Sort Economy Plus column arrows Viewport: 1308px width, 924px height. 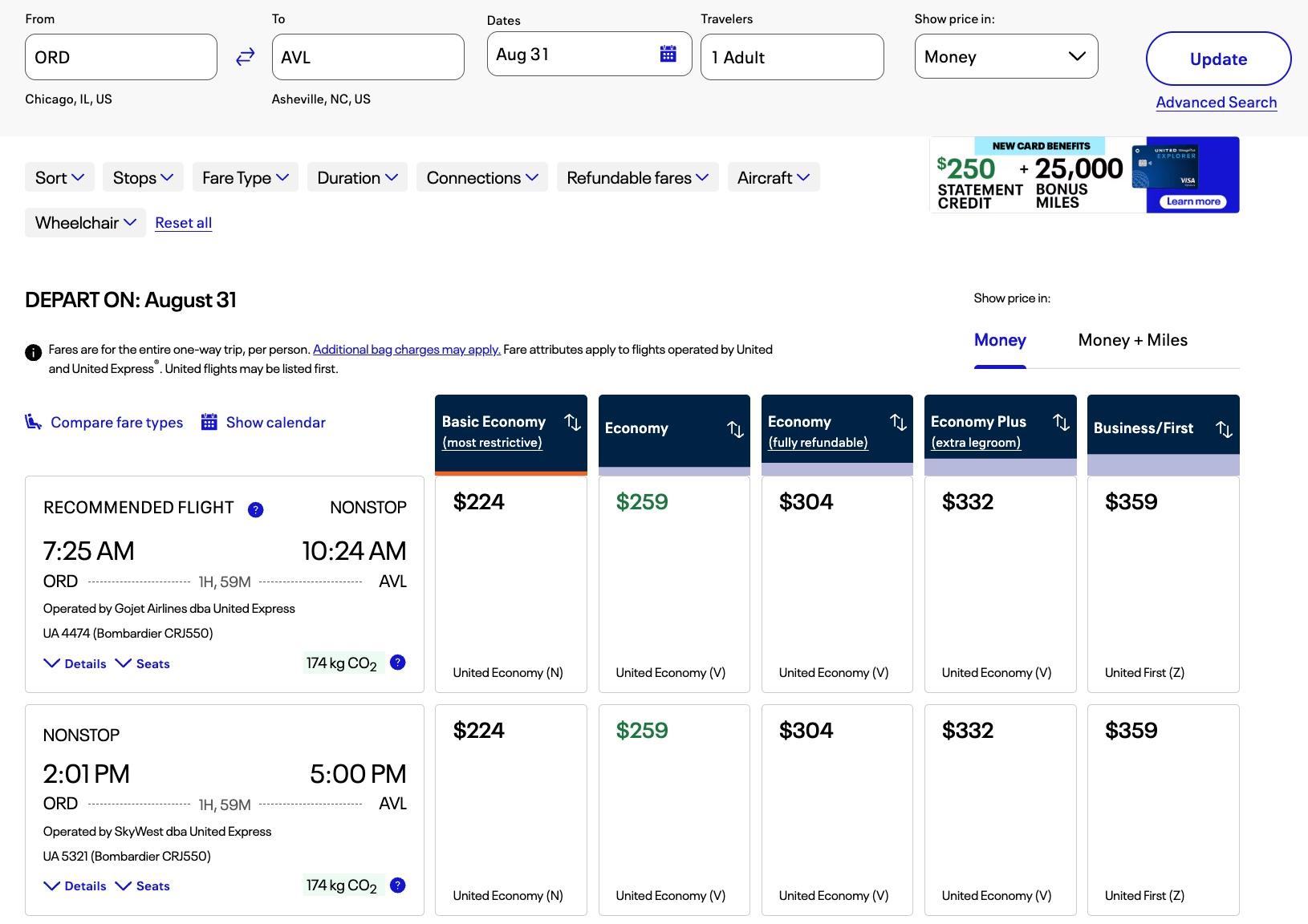1061,422
